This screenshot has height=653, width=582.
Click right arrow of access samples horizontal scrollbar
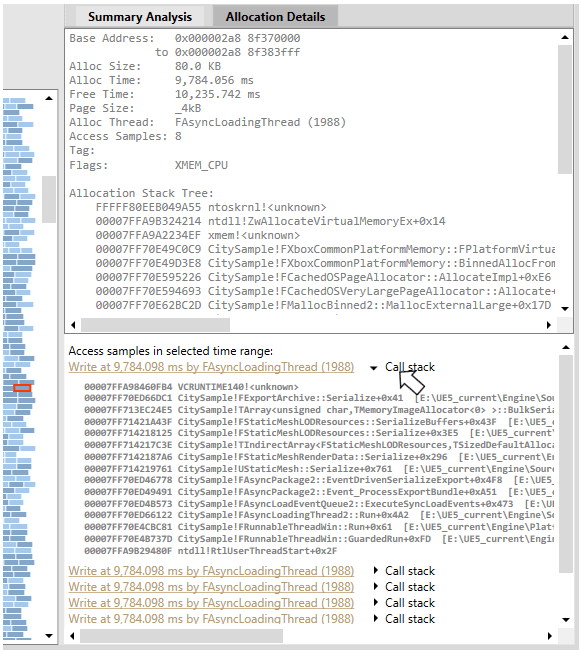point(550,636)
